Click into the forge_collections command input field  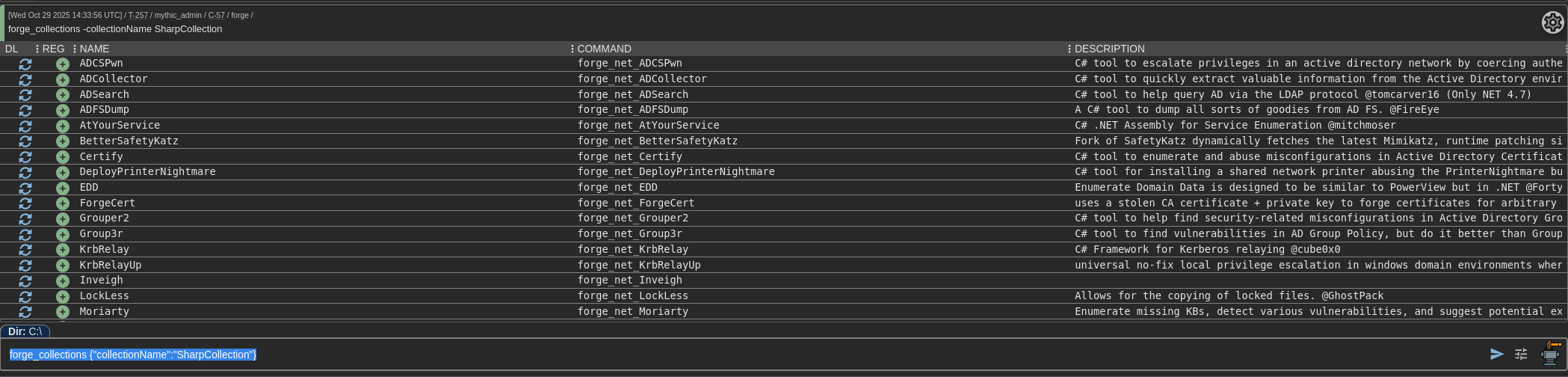747,355
